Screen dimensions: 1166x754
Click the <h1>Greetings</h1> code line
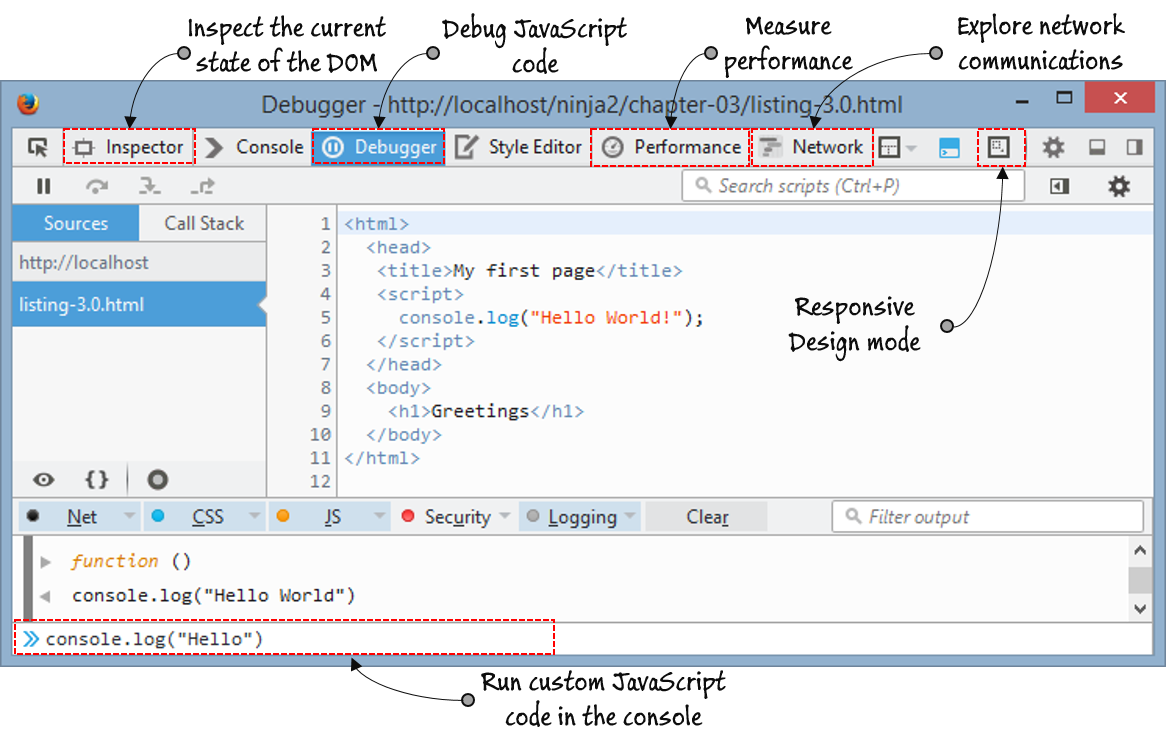(486, 411)
